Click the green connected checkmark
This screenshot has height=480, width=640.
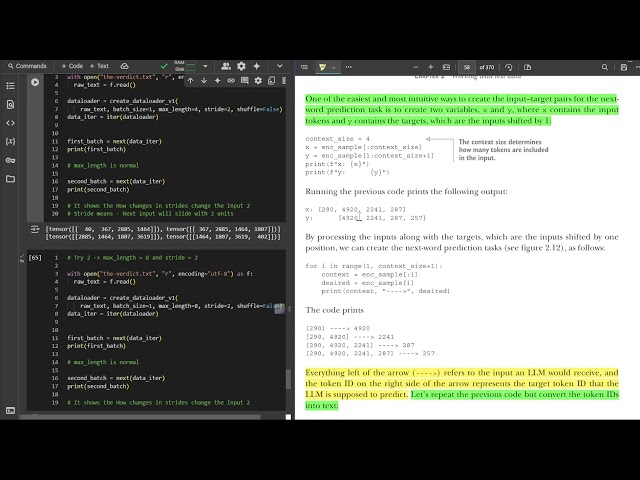(x=164, y=66)
